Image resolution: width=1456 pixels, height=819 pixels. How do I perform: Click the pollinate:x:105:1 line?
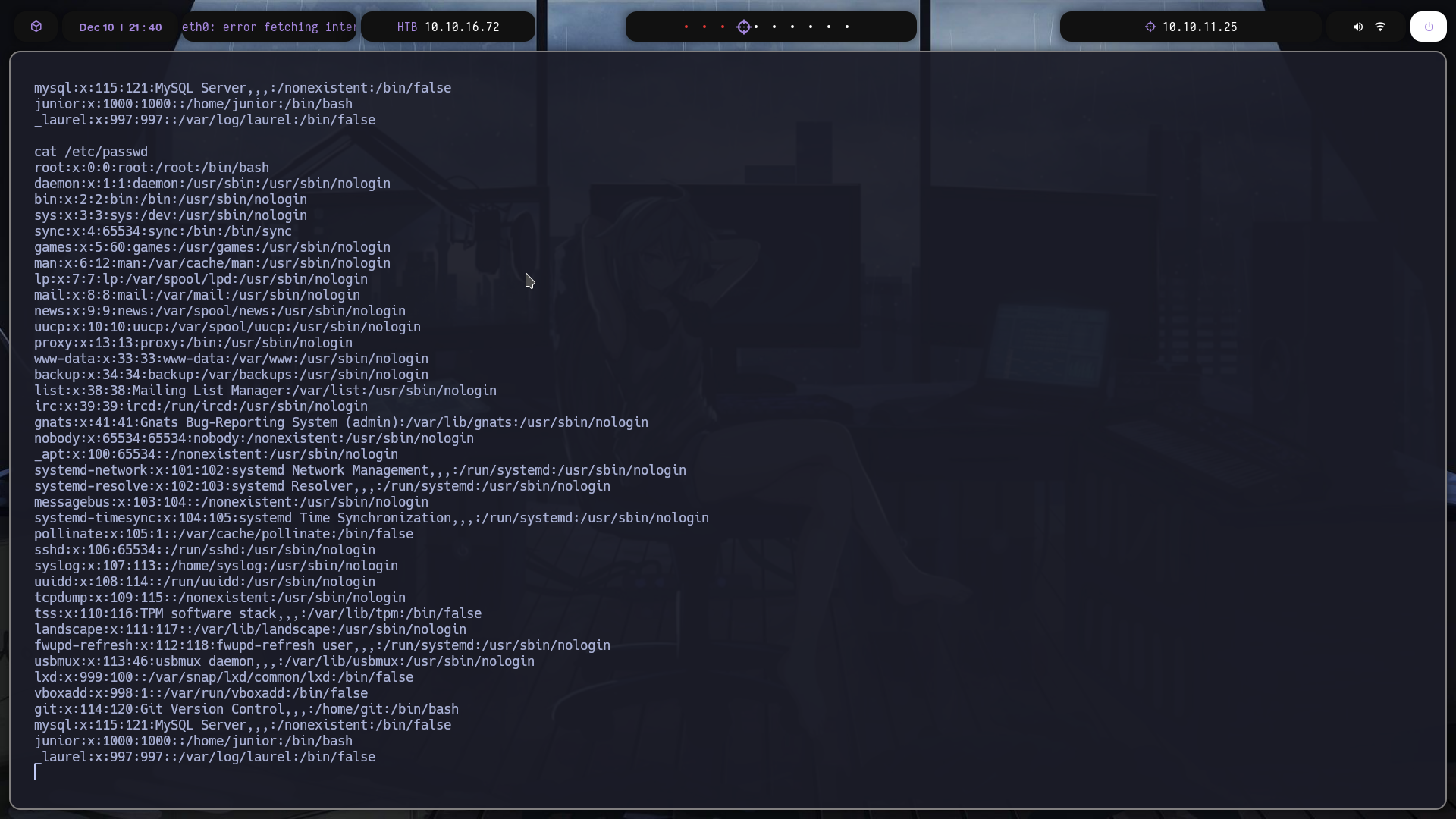click(224, 534)
